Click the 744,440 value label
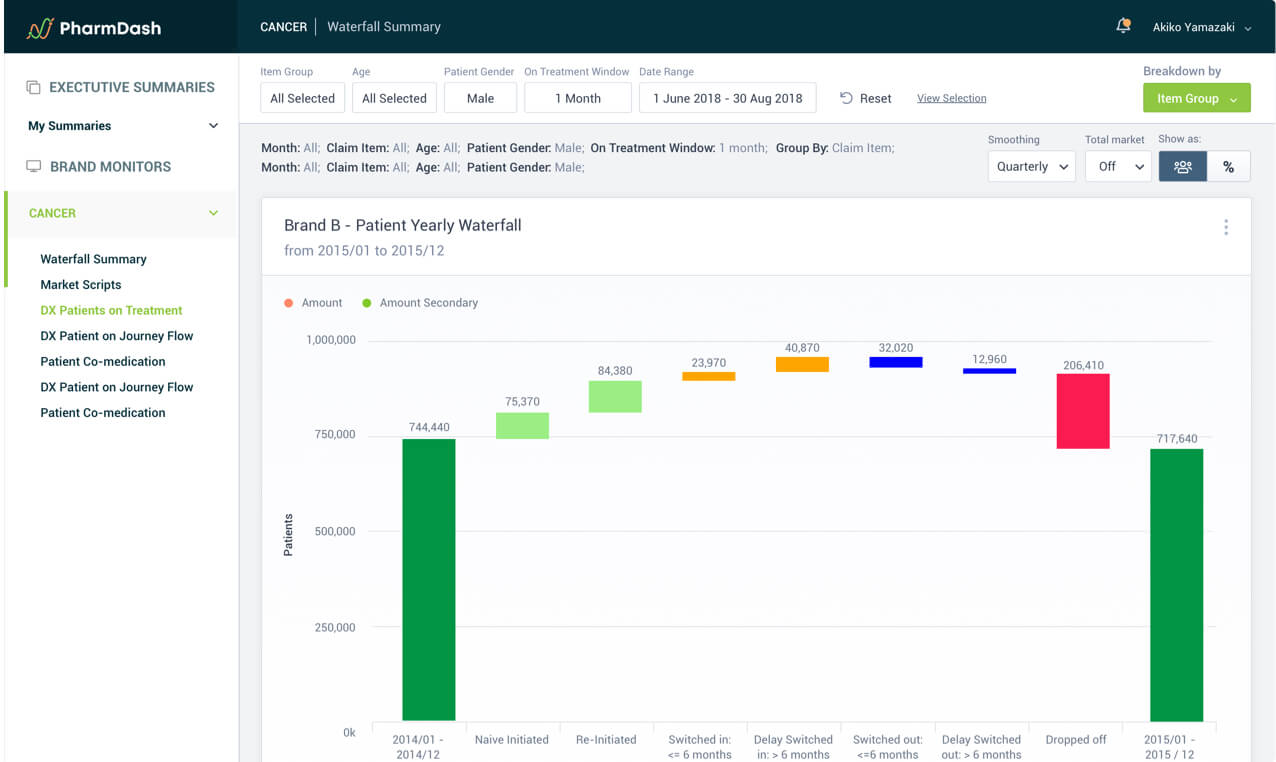The width and height of the screenshot is (1276, 762). tap(429, 427)
